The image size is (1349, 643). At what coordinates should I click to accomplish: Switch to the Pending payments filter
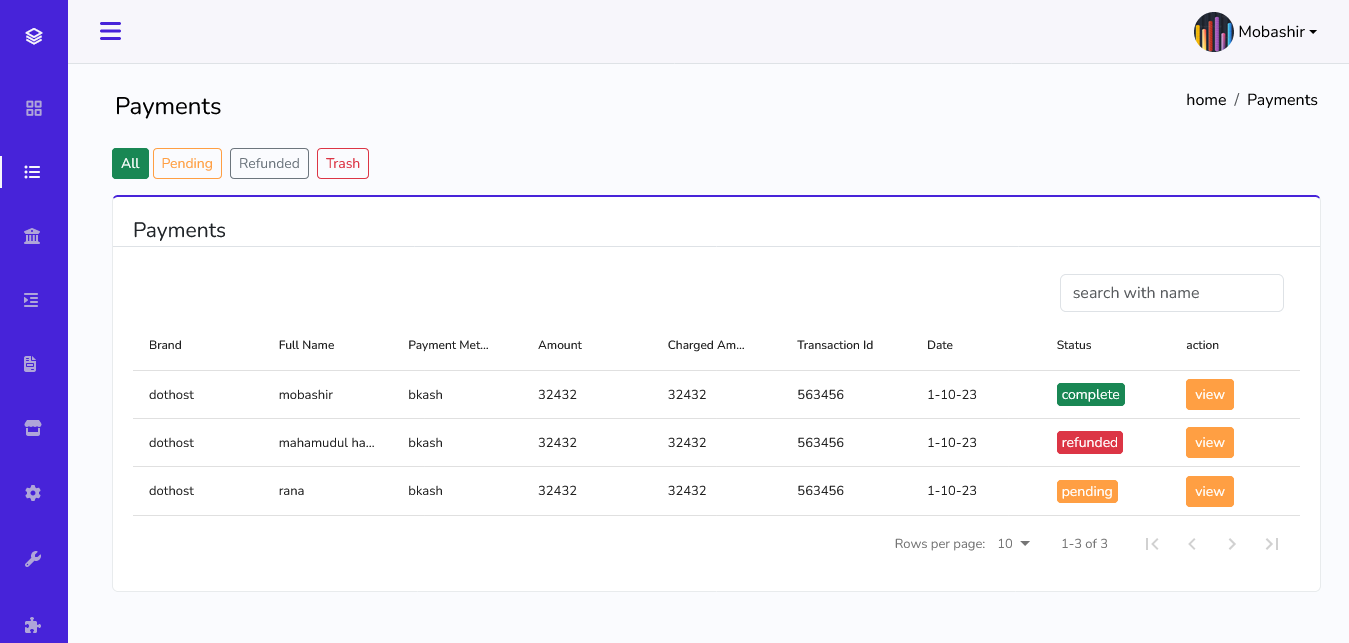187,163
